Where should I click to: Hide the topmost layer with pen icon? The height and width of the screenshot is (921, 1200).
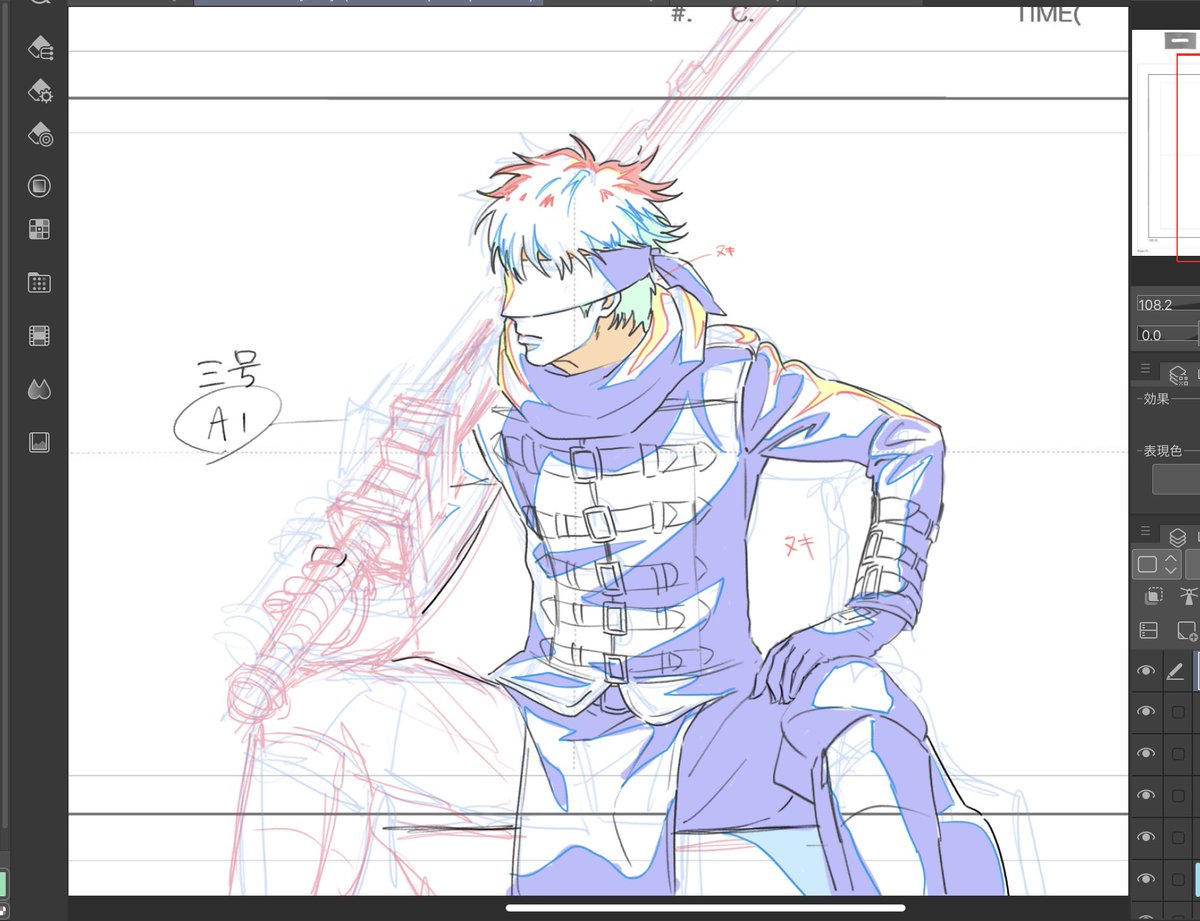[x=1146, y=672]
